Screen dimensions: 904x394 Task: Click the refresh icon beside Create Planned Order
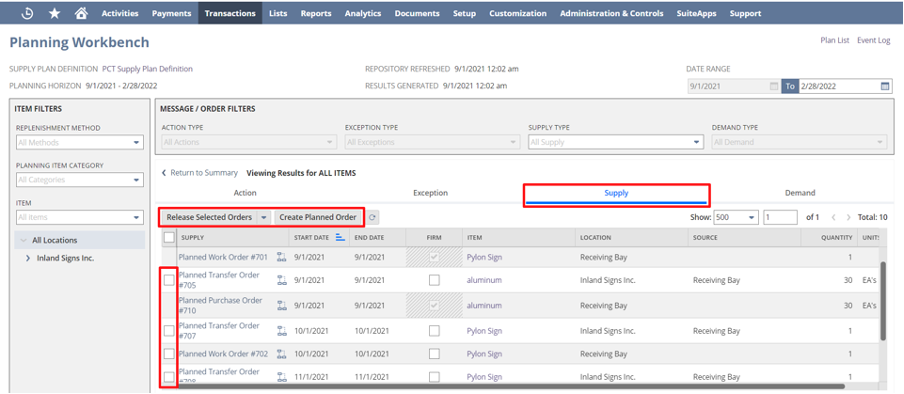[372, 217]
